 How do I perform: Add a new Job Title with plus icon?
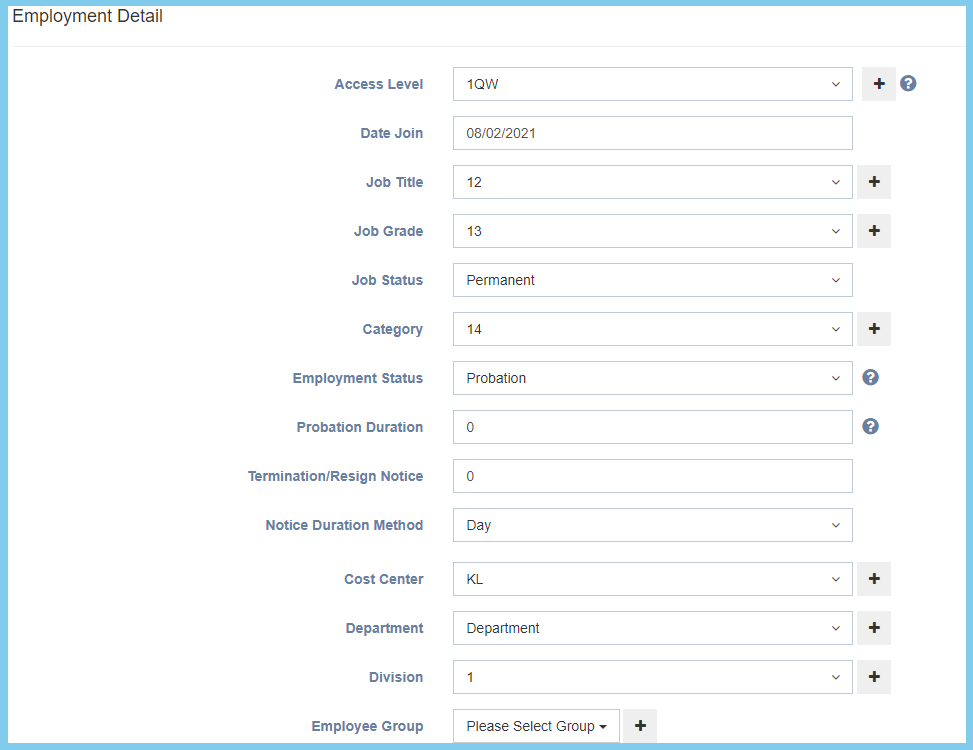873,182
